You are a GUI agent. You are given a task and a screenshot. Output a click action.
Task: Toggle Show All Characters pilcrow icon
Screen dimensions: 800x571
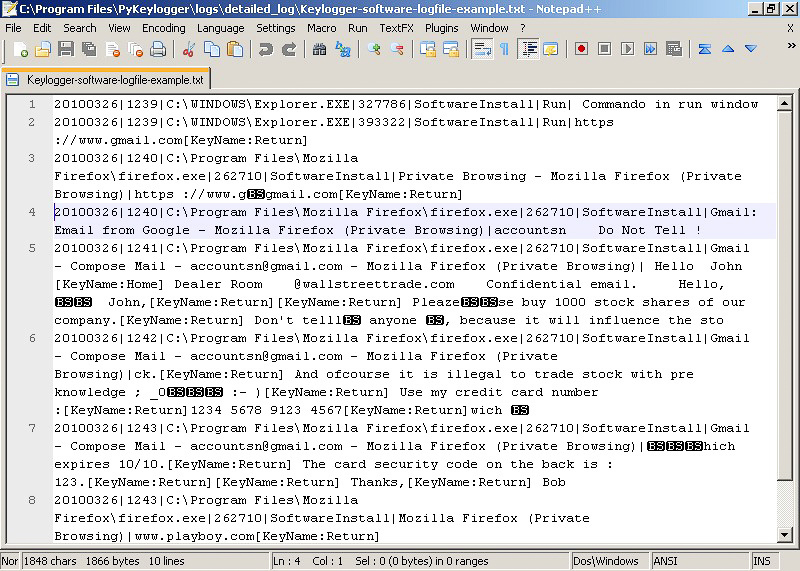pyautogui.click(x=504, y=49)
